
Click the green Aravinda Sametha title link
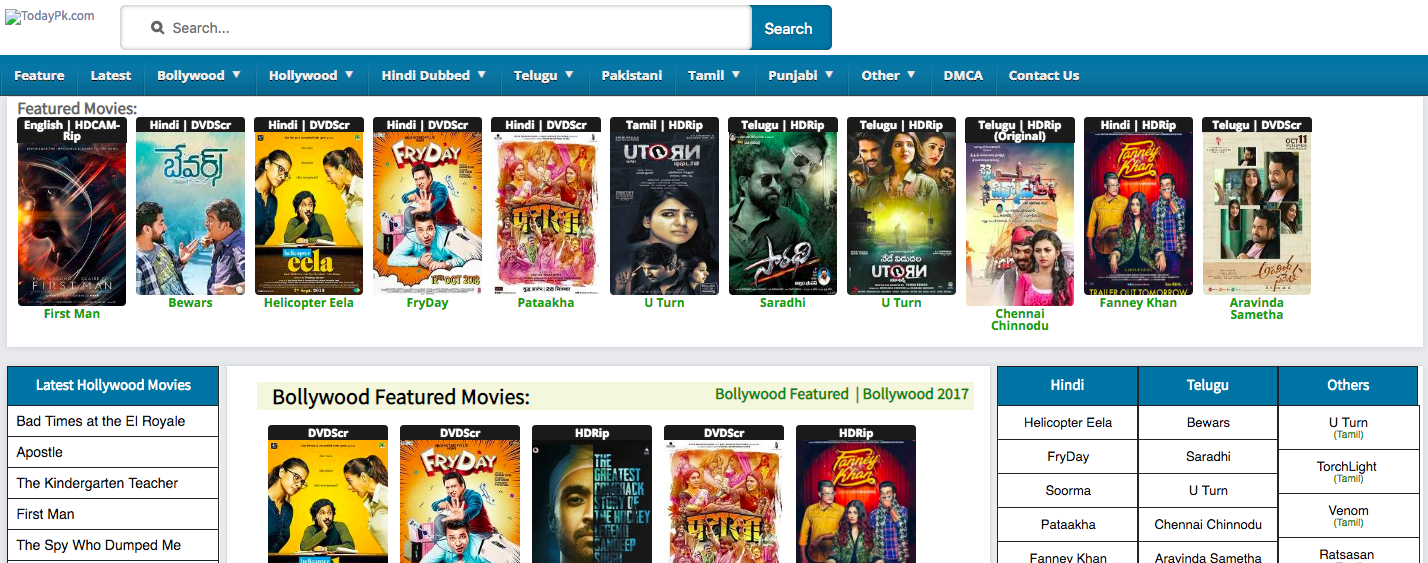(x=1257, y=309)
